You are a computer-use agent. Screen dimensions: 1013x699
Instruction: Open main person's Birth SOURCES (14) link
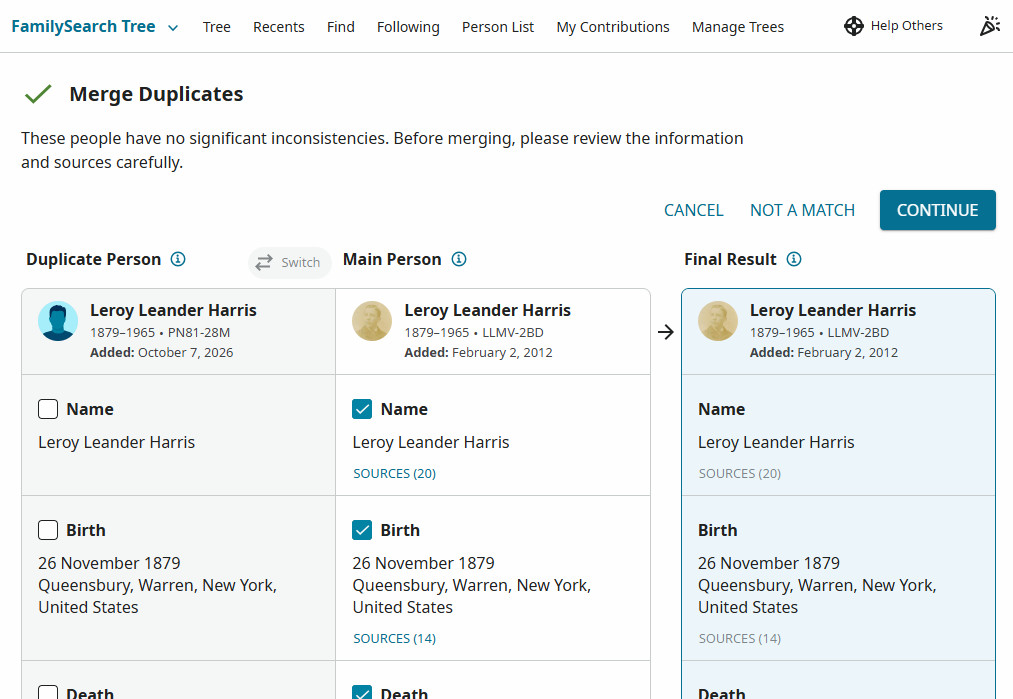395,638
